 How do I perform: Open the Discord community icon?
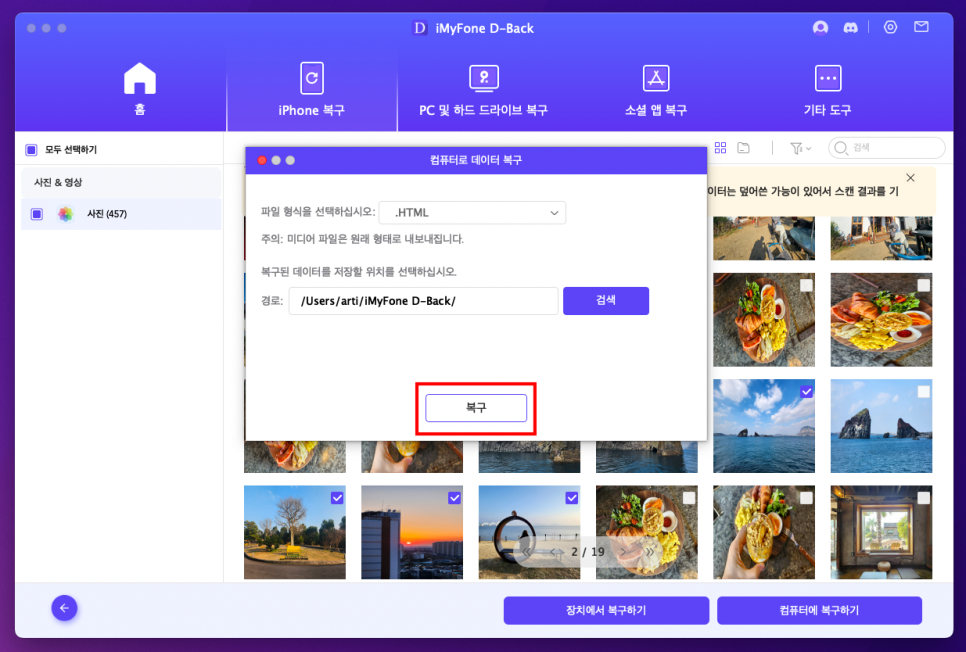[x=850, y=28]
